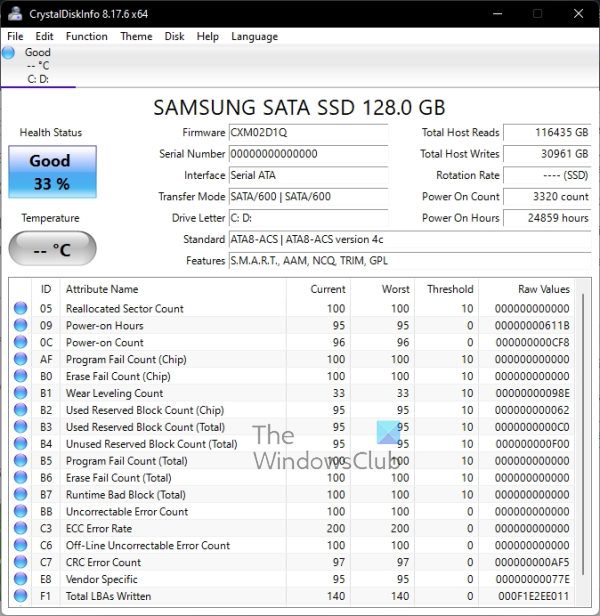This screenshot has width=600, height=616.
Task: Click the CrystalDiskInfo app icon in title bar
Action: coord(15,13)
